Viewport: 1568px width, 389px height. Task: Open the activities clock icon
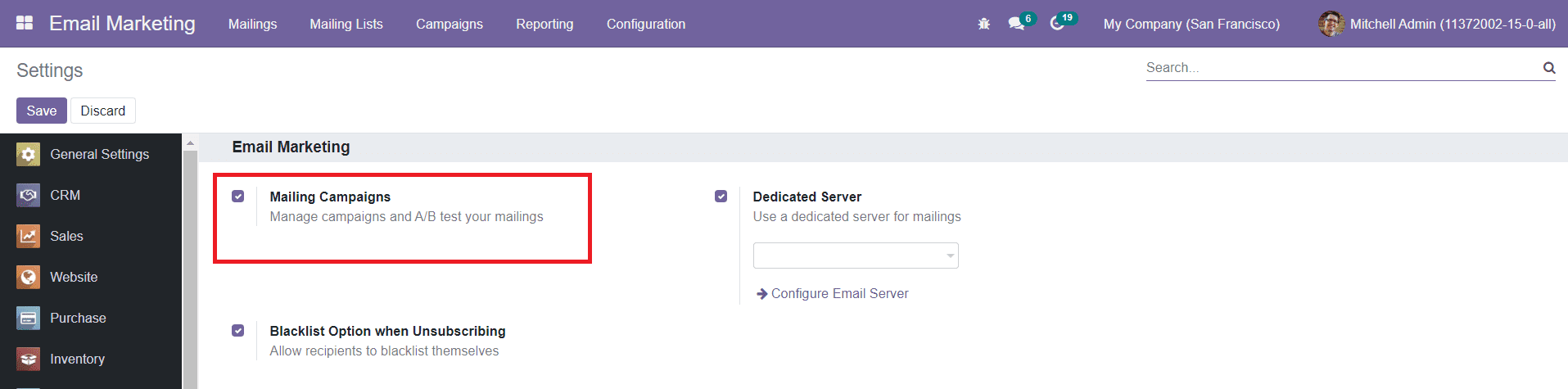point(1057,24)
